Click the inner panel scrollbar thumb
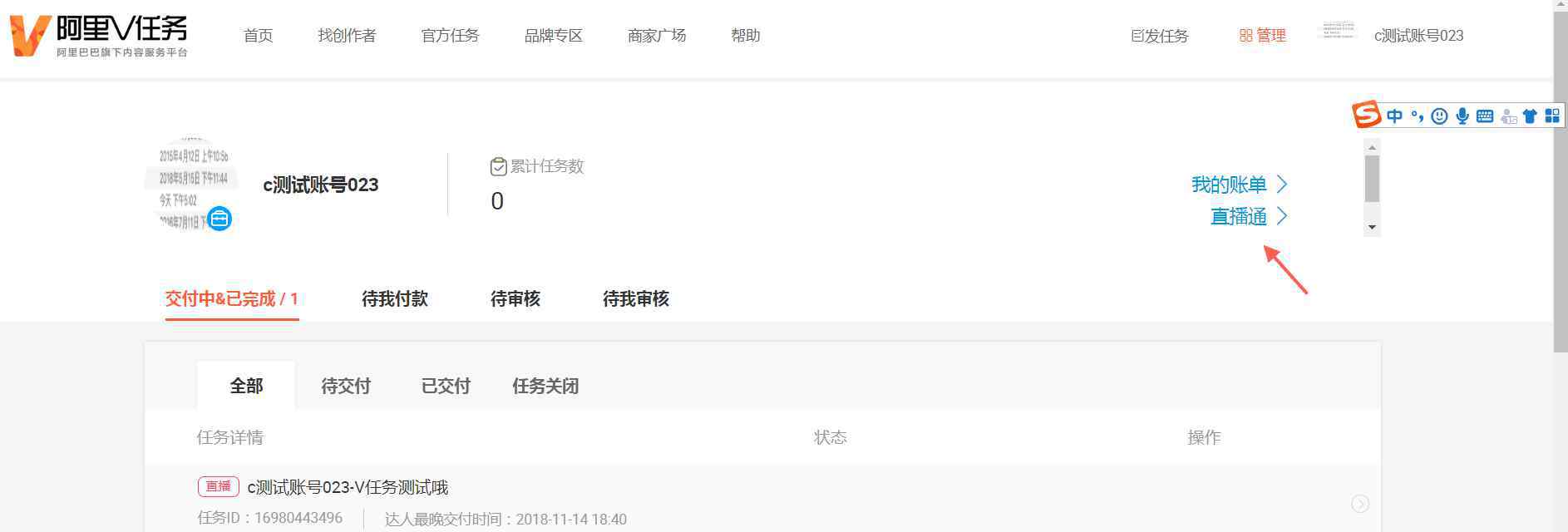This screenshot has height=532, width=1568. pos(1372,178)
